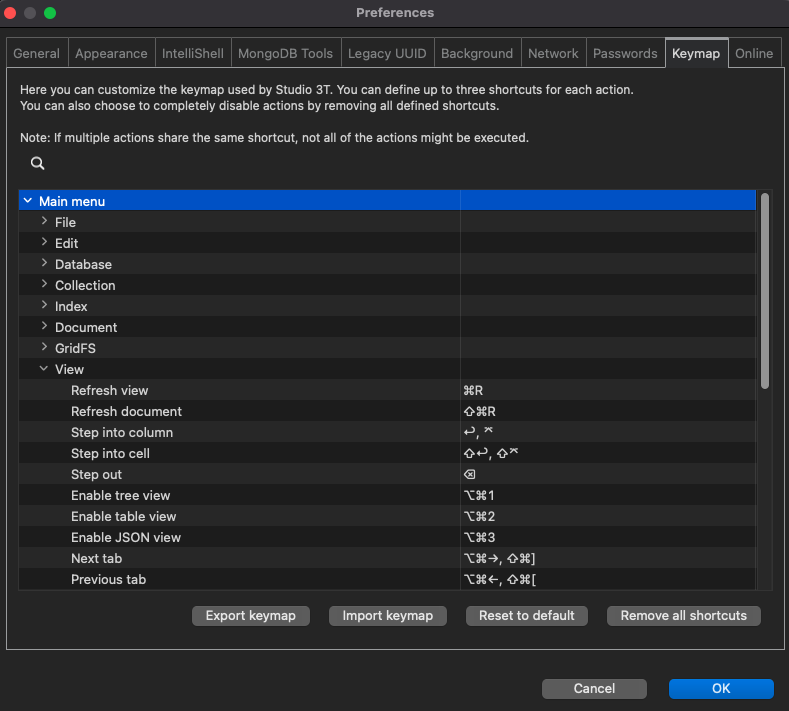Select the File row label

click(65, 222)
